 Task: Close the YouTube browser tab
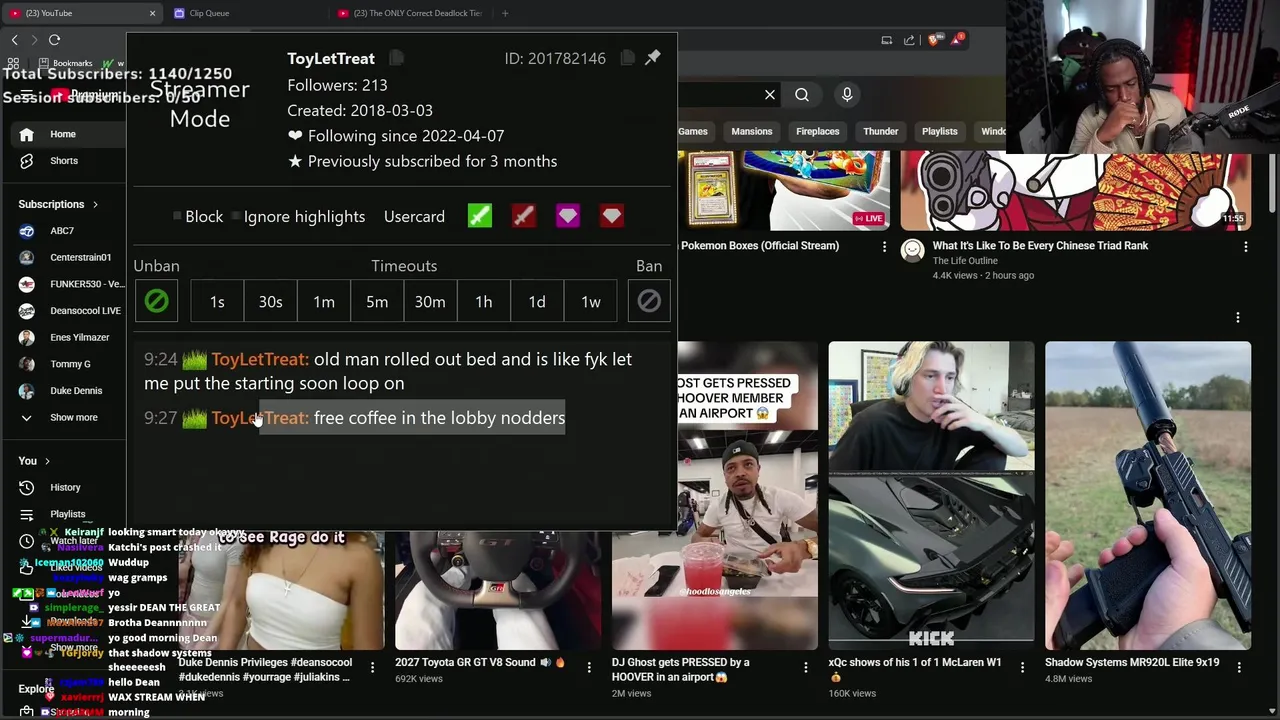click(152, 13)
